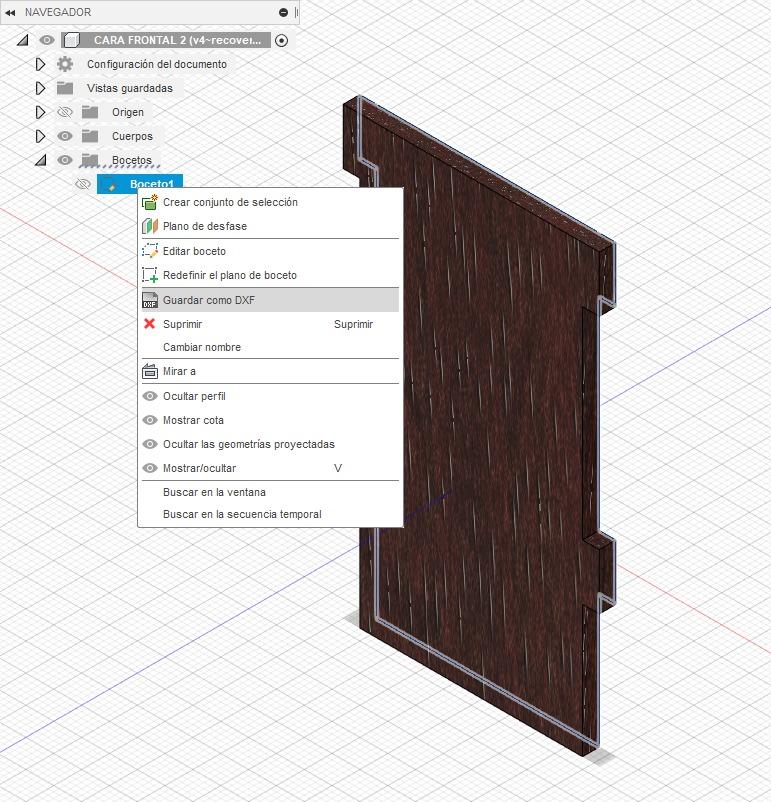This screenshot has width=771, height=802.
Task: Choose Crear conjunto de selección
Action: [x=270, y=203]
